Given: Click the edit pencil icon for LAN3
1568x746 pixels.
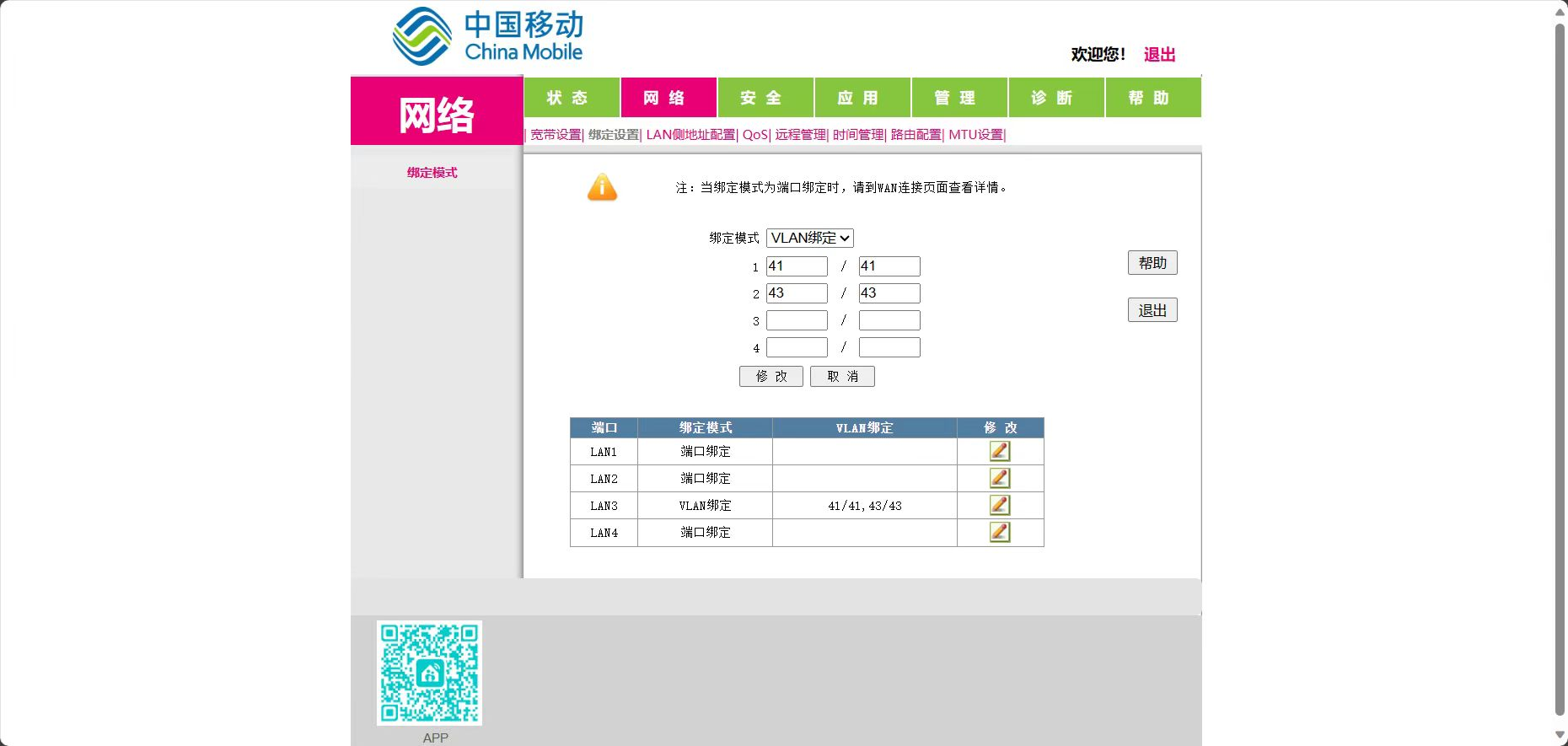Looking at the screenshot, I should (1000, 505).
